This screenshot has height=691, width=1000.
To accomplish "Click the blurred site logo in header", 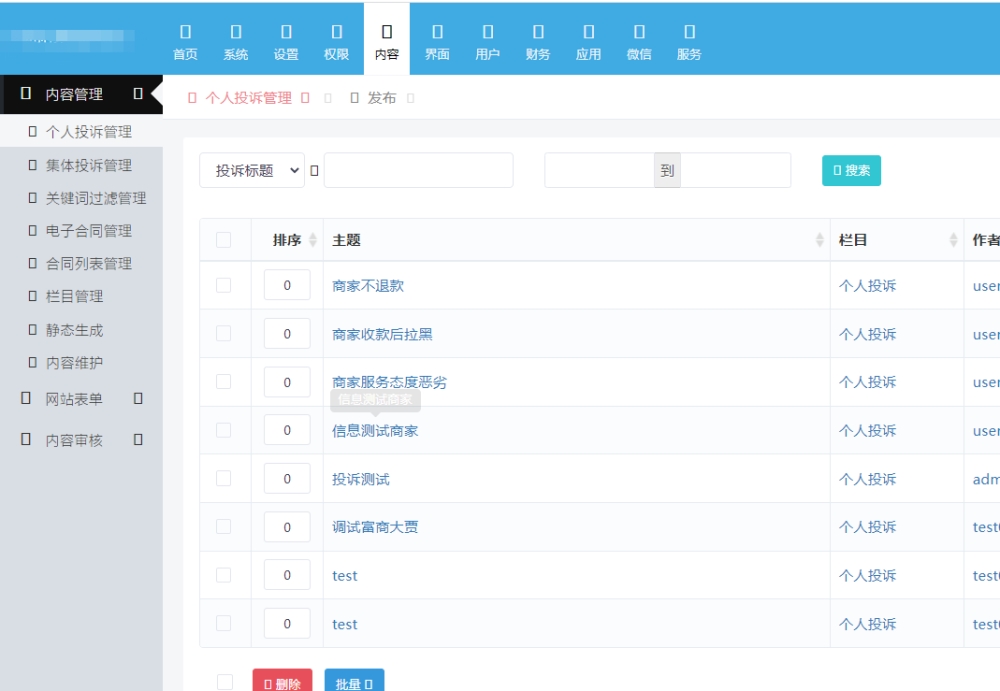I will 68,40.
